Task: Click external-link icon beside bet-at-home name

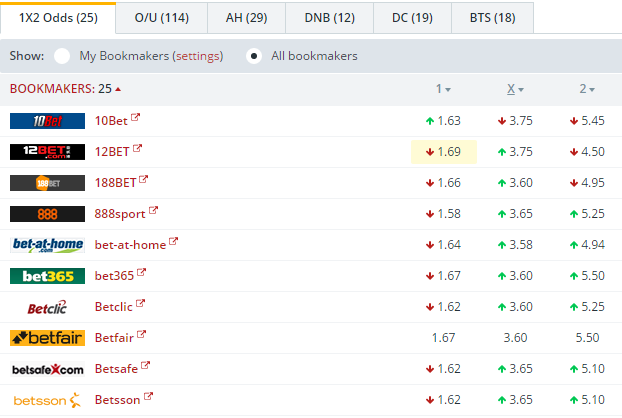Action: 173,242
